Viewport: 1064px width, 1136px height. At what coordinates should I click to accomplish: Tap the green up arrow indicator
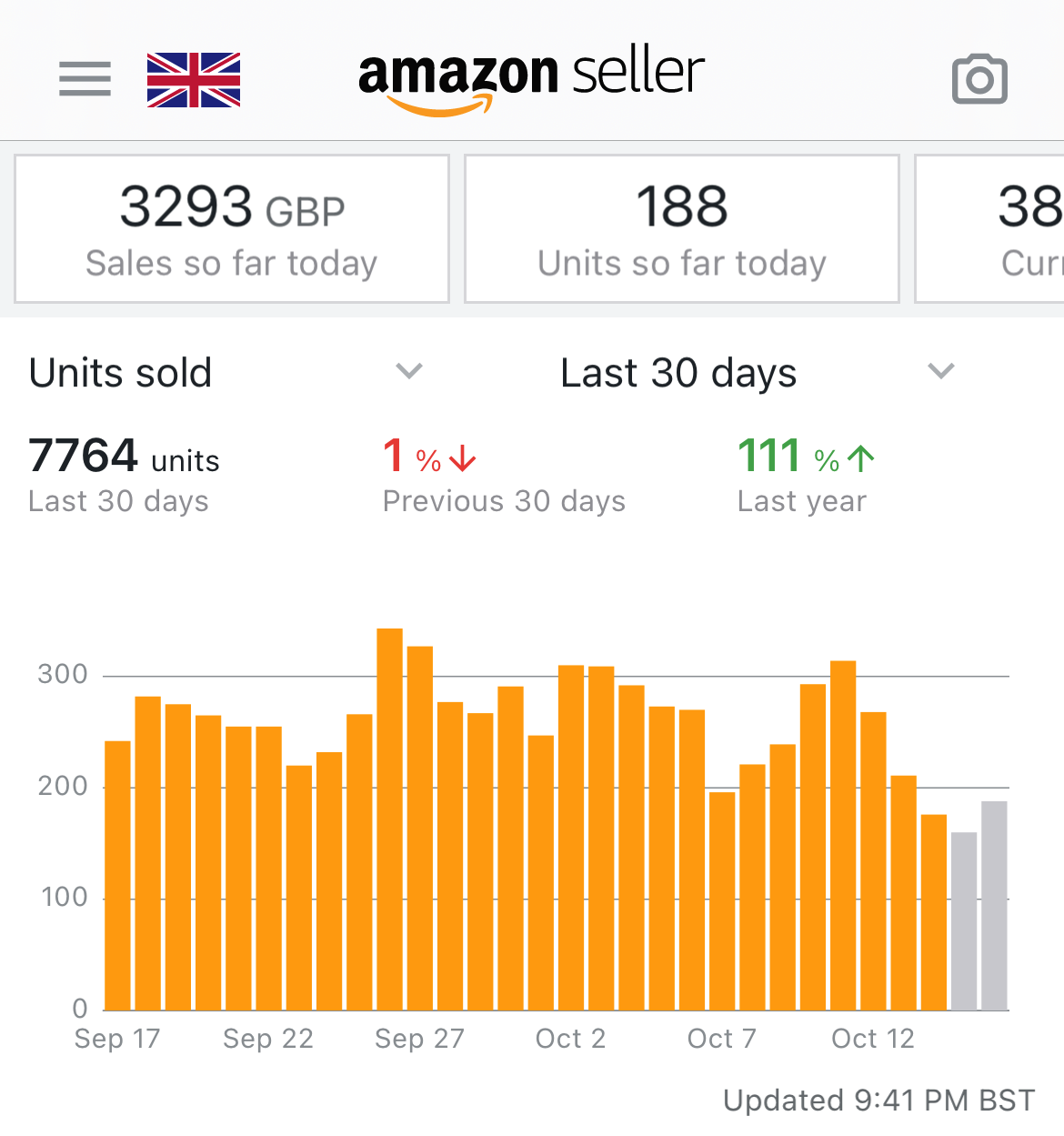[x=861, y=458]
